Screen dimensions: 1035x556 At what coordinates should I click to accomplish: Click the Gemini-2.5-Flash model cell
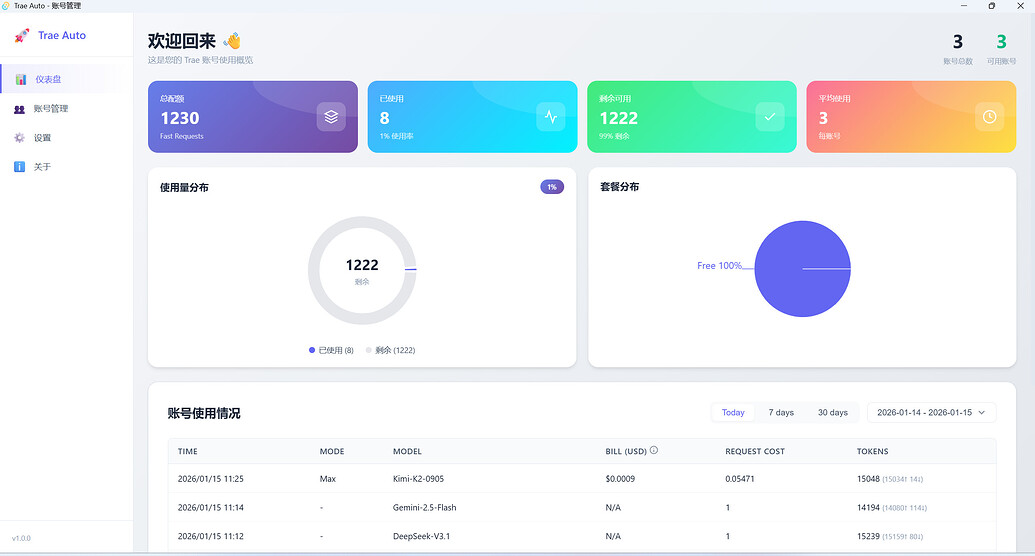pos(424,508)
